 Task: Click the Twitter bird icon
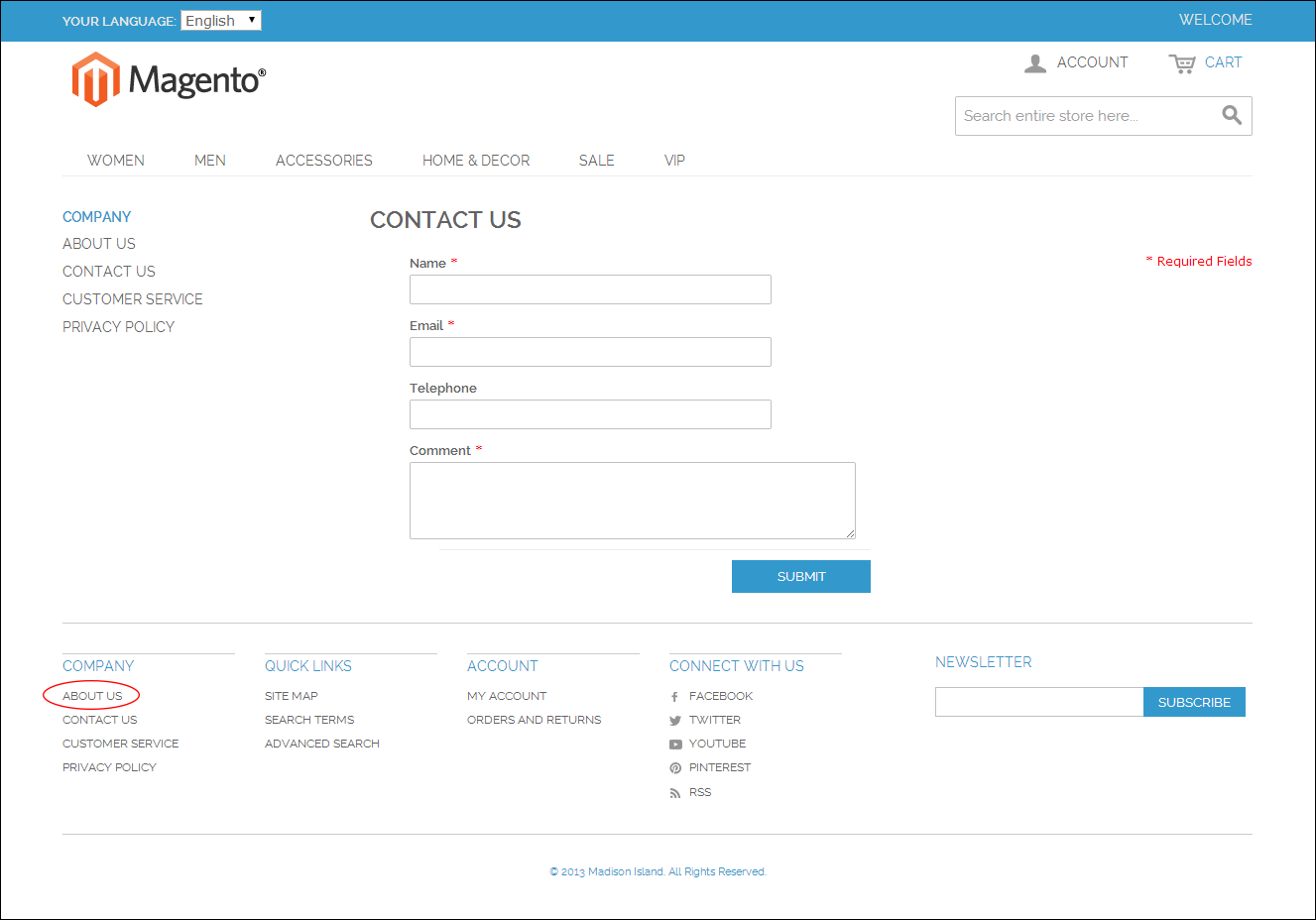tap(674, 721)
